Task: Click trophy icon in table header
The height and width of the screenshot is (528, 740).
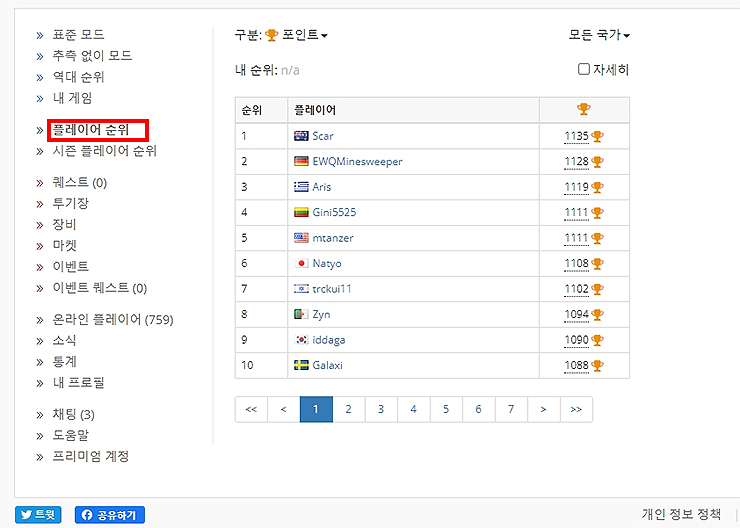Action: (x=584, y=109)
